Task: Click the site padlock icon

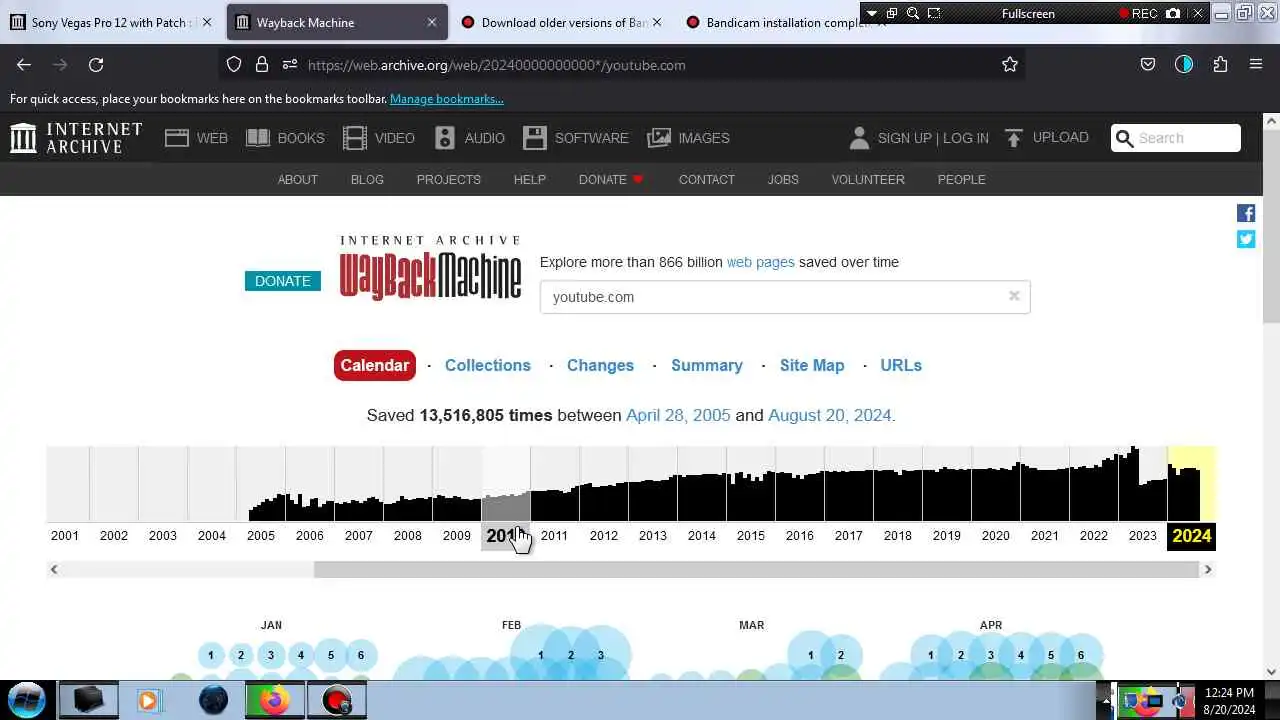Action: (262, 65)
